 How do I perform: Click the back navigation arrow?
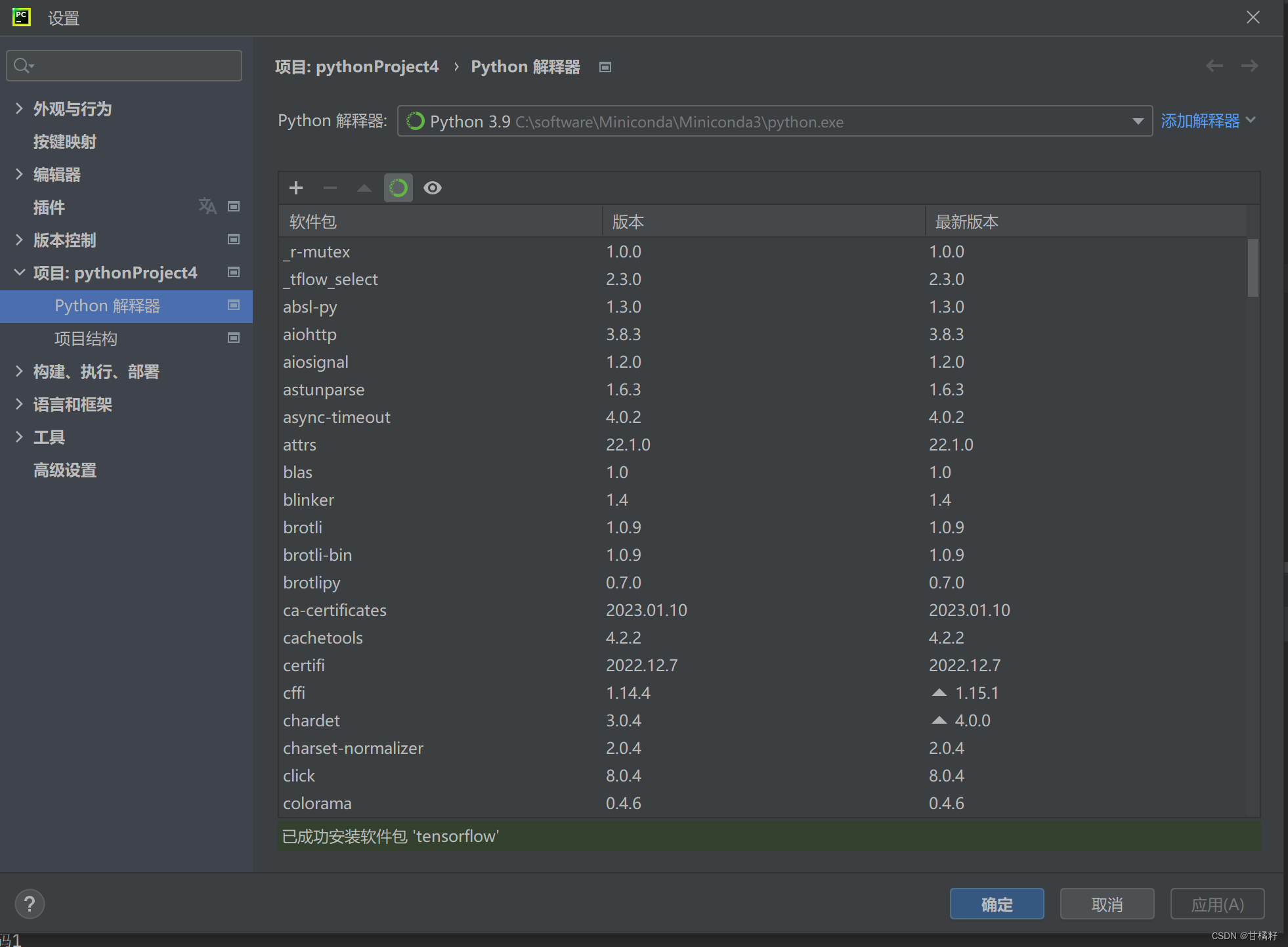[1214, 66]
